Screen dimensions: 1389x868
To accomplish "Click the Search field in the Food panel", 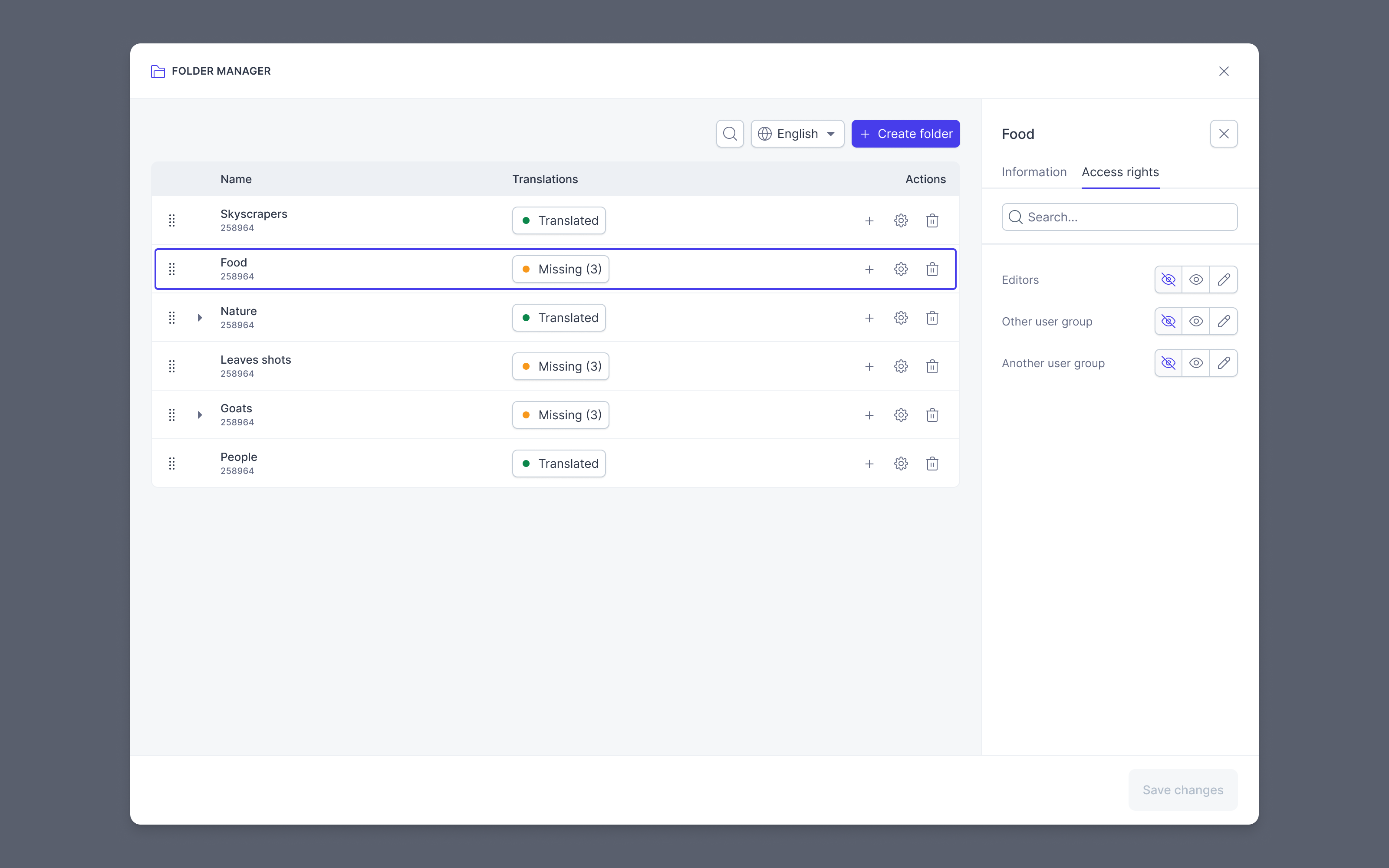I will [x=1119, y=217].
